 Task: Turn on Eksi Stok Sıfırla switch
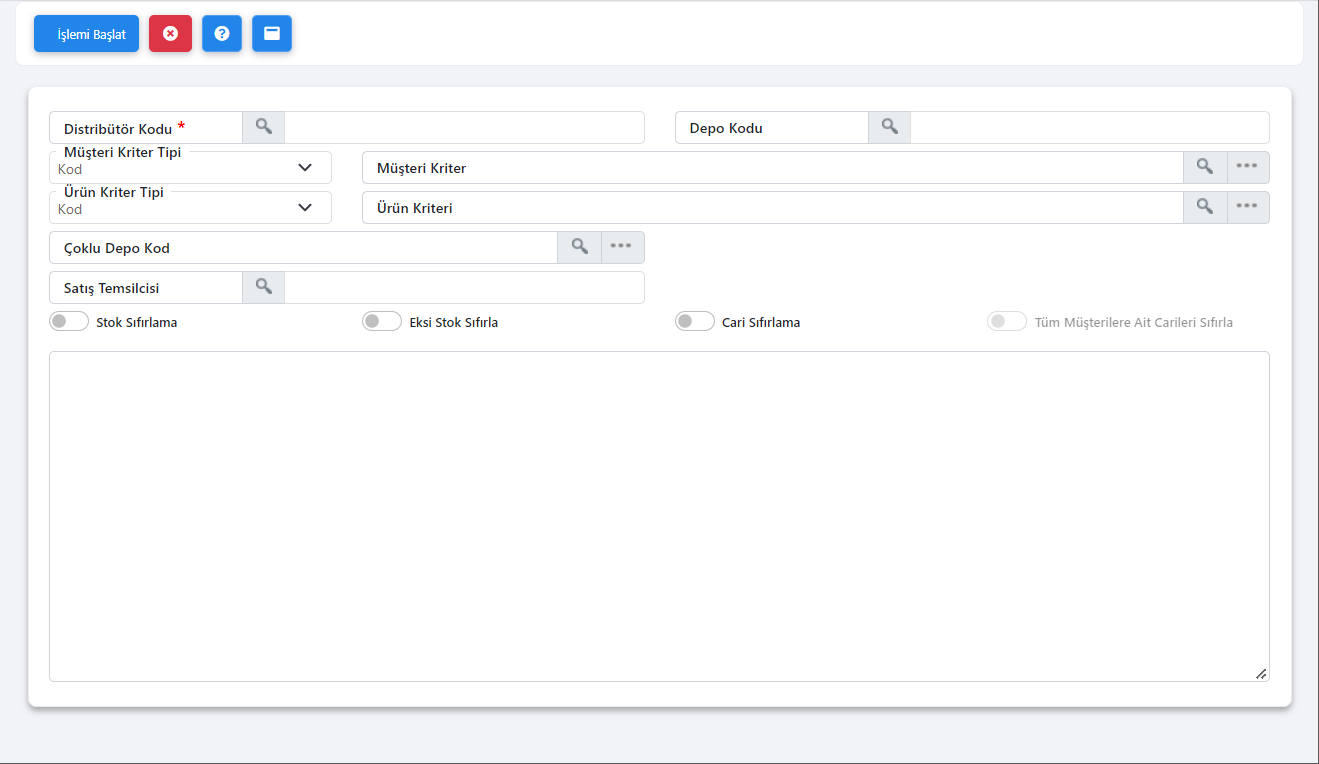(382, 322)
